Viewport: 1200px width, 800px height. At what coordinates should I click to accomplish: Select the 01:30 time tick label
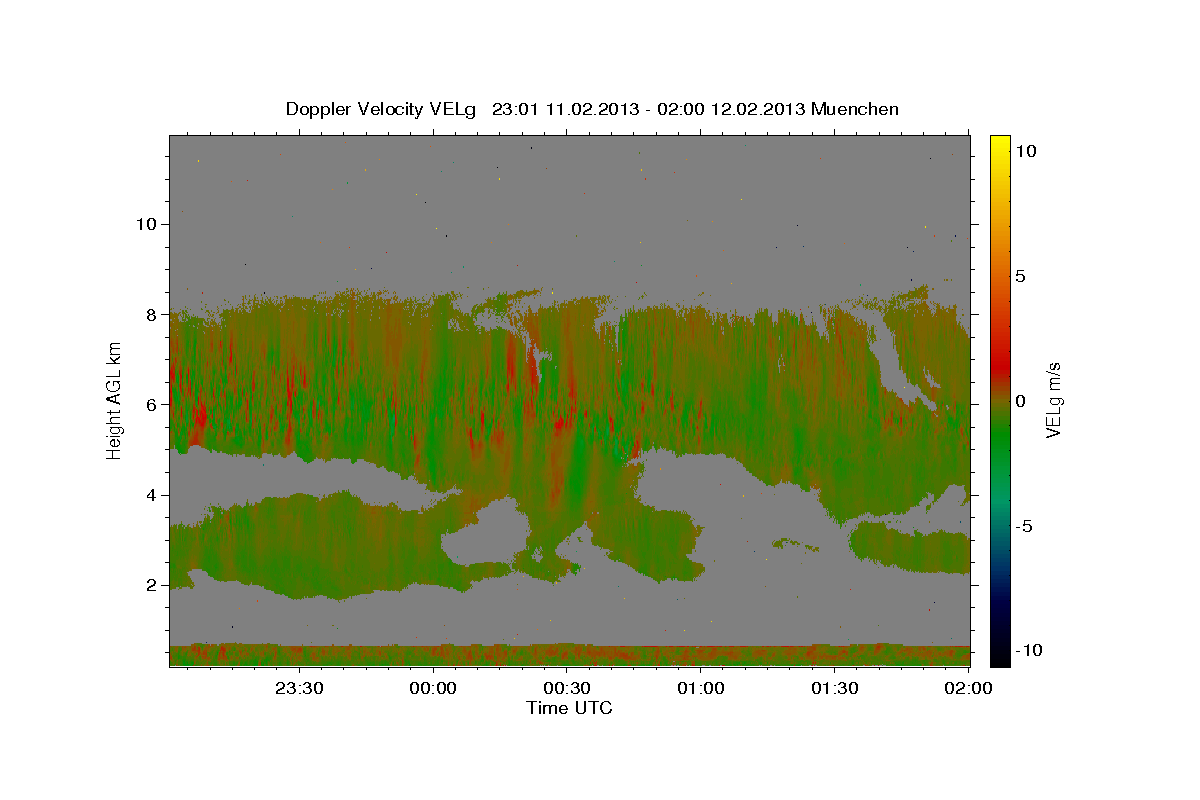(x=835, y=689)
